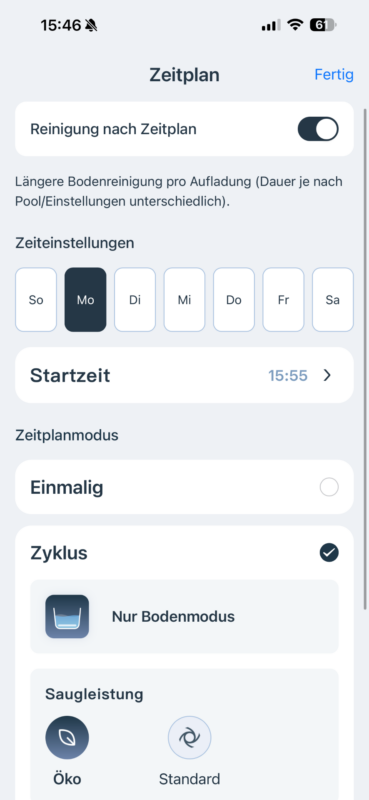Select the Öko suction power icon
Screen dimensions: 369x800
67,737
